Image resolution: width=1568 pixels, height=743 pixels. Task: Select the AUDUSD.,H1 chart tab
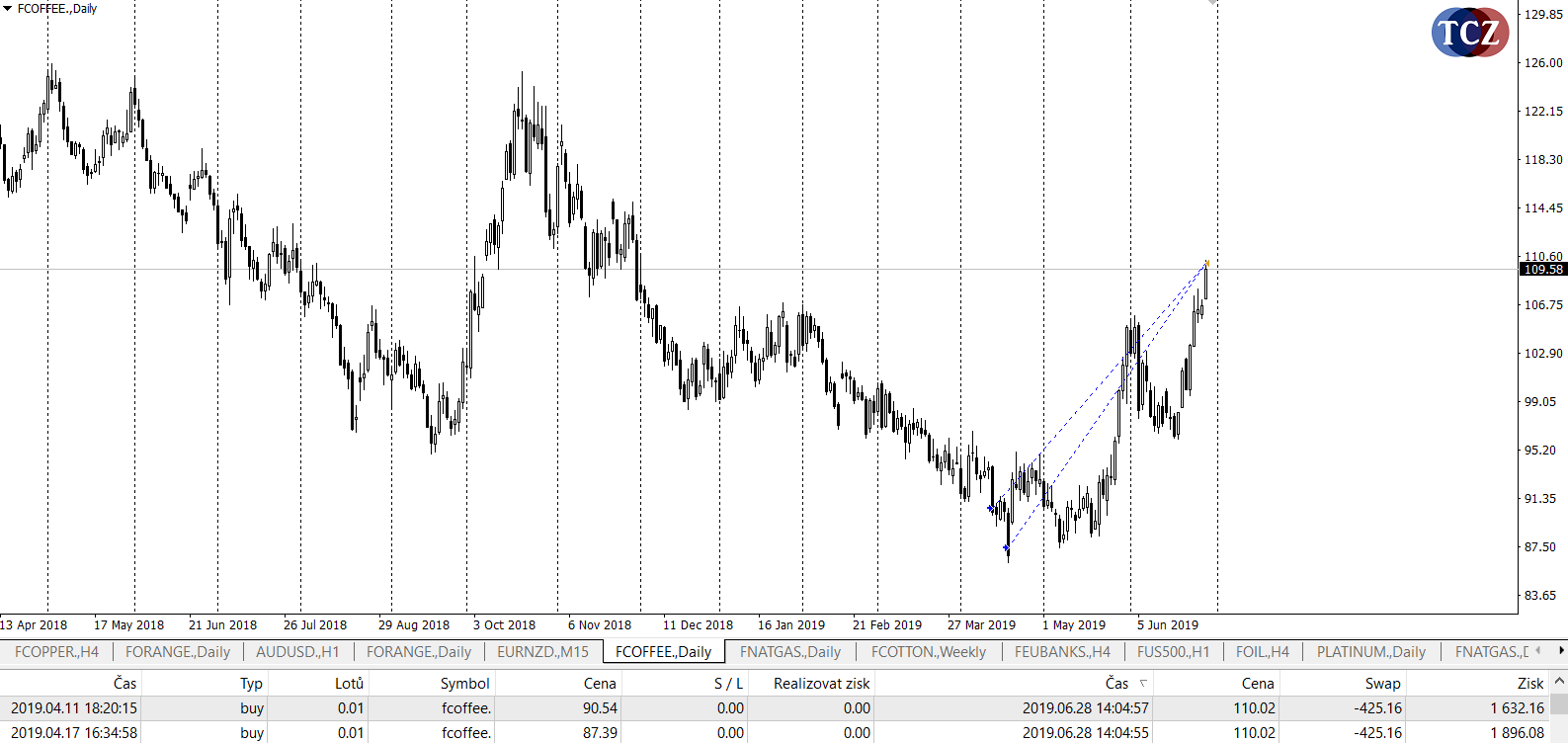(x=296, y=652)
